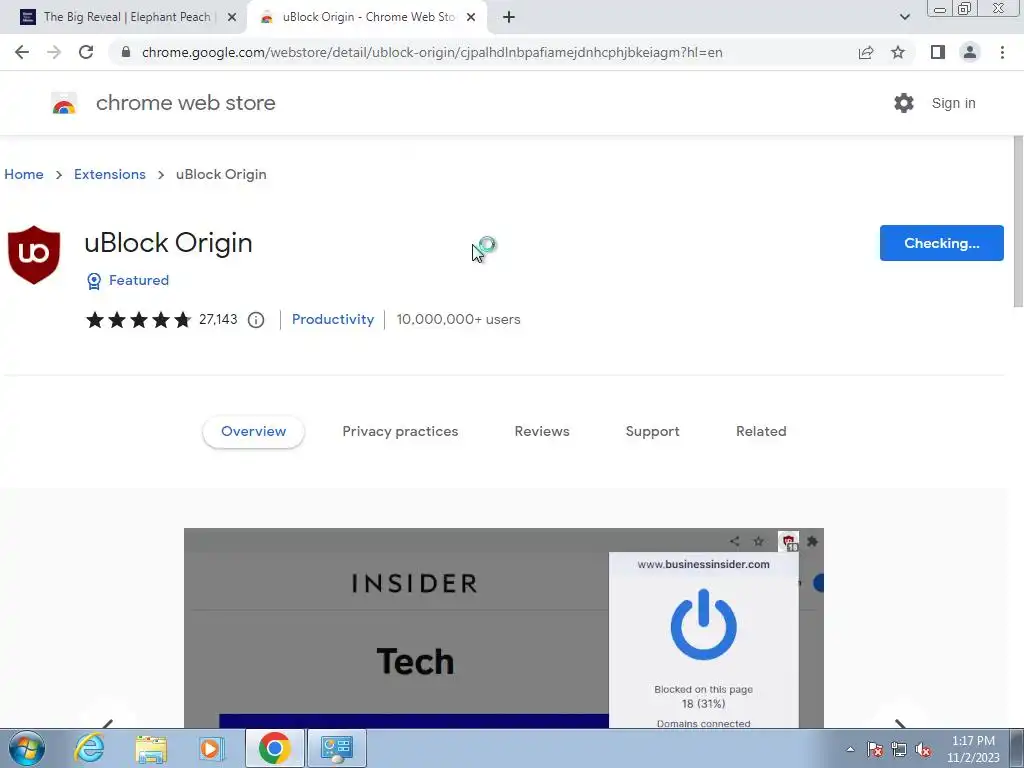Open Windows Media Player from taskbar
This screenshot has width=1024, height=768.
(211, 748)
